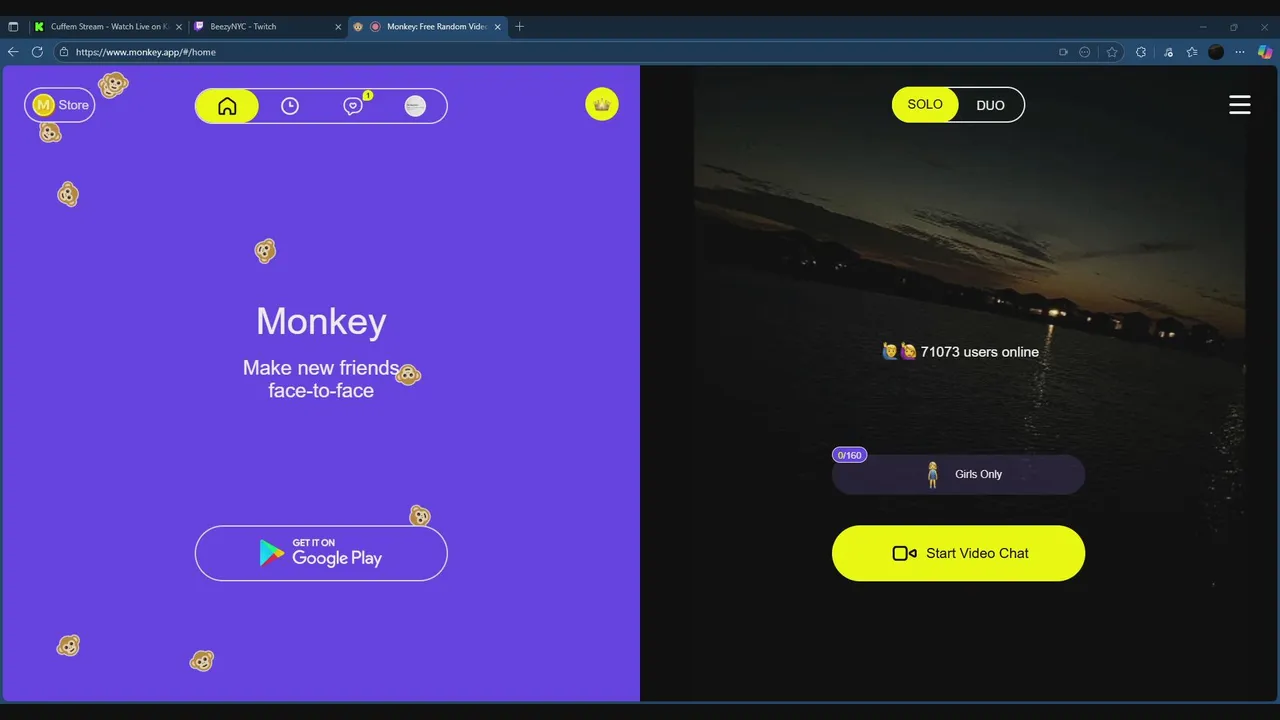Image resolution: width=1280 pixels, height=720 pixels.
Task: Open the browser Extensions icon
Action: (x=1141, y=52)
